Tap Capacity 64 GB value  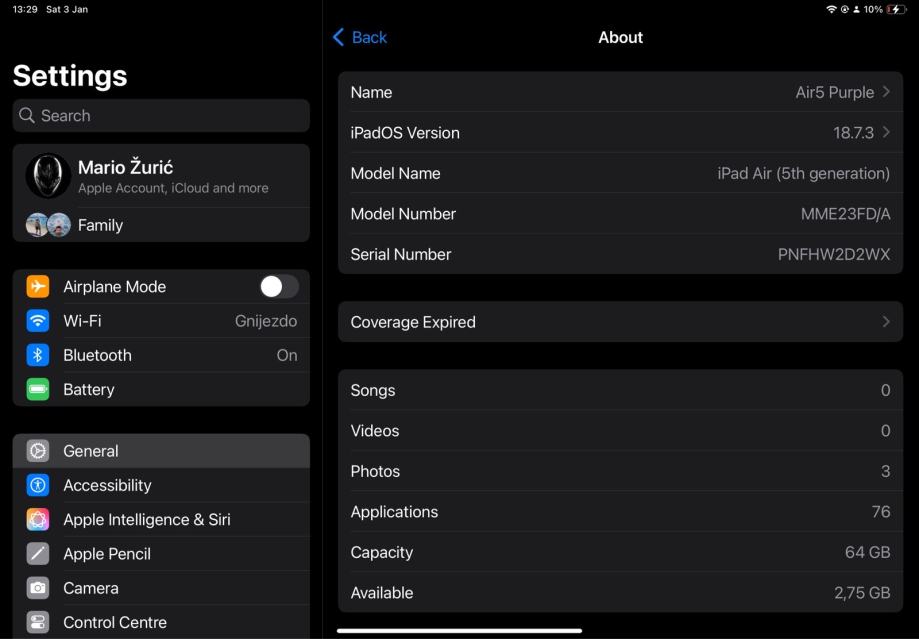click(x=867, y=552)
